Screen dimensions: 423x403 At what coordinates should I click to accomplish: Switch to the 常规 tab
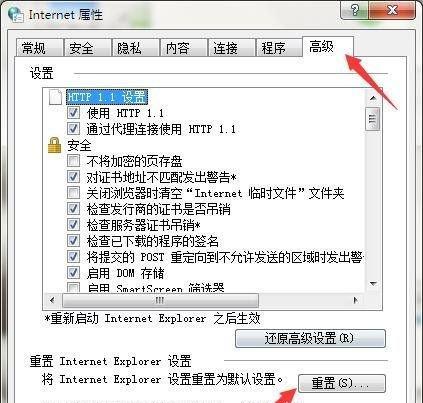(x=40, y=48)
